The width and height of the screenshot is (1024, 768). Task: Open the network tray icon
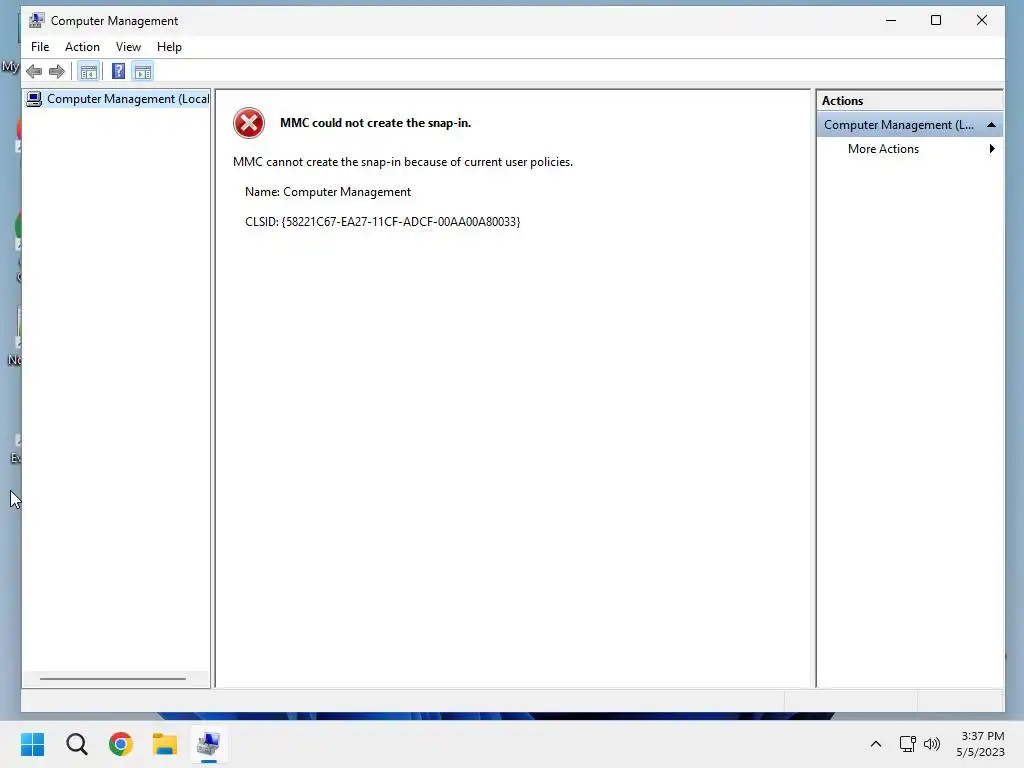pos(908,744)
